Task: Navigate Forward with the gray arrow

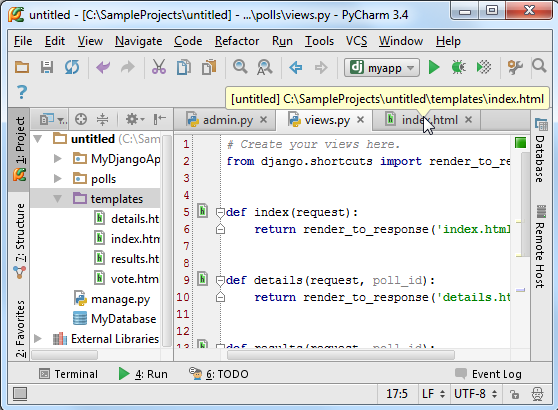Action: click(x=321, y=67)
